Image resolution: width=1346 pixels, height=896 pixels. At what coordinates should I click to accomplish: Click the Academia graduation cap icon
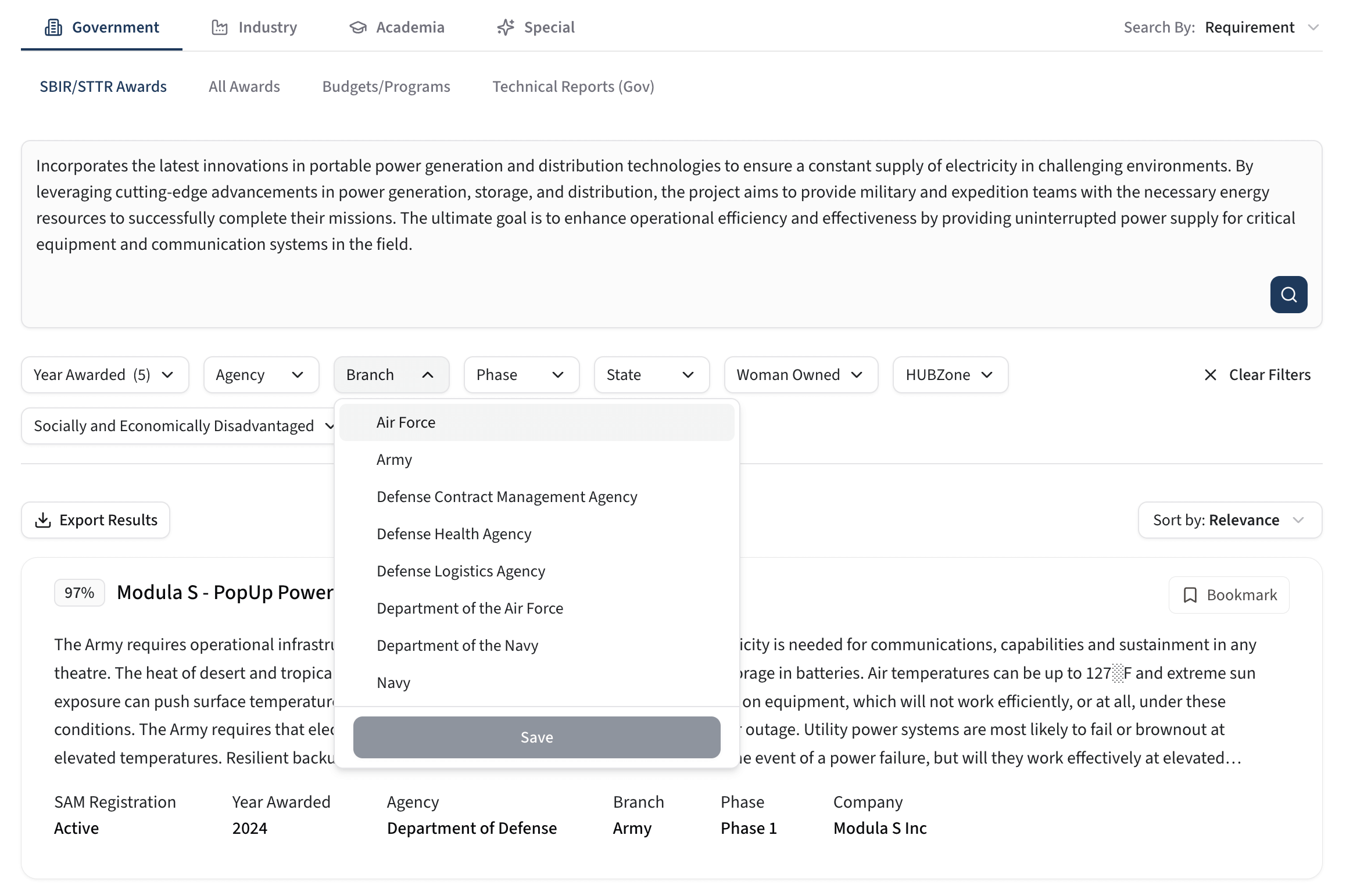[x=358, y=27]
